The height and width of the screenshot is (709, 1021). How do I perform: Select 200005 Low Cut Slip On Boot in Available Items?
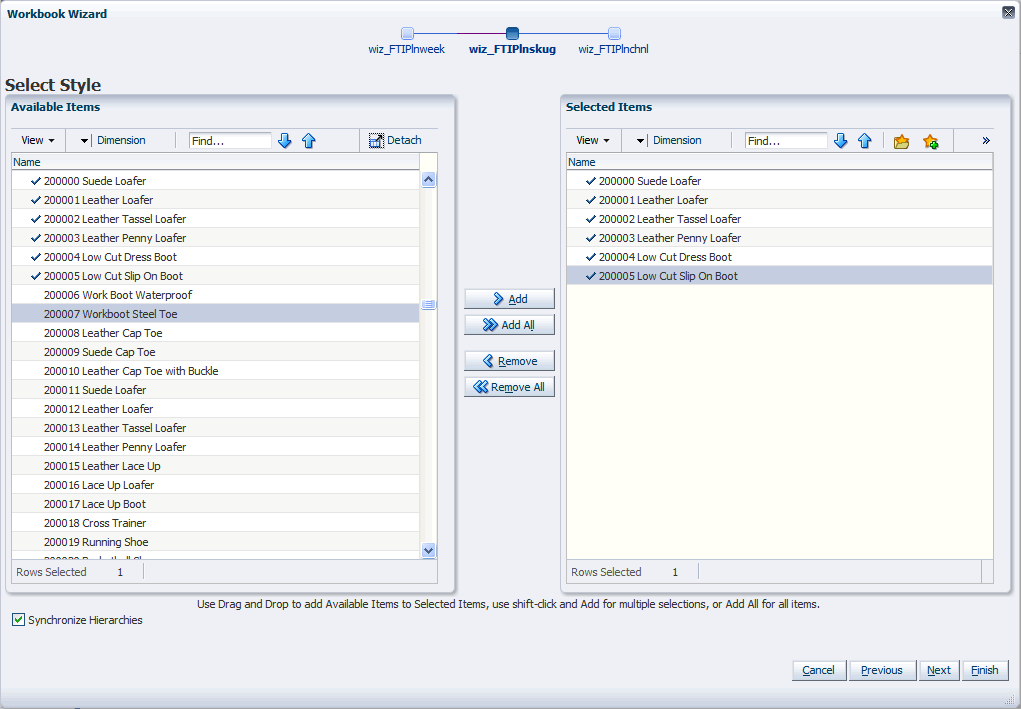tap(216, 276)
